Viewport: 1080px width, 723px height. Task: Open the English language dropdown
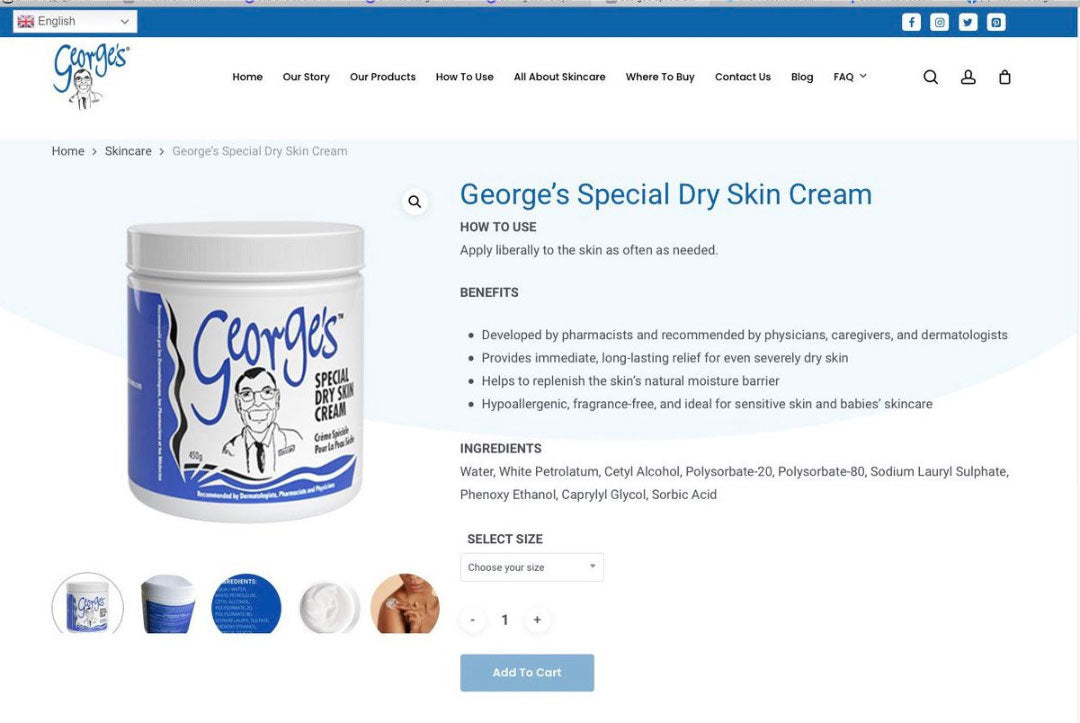click(74, 21)
